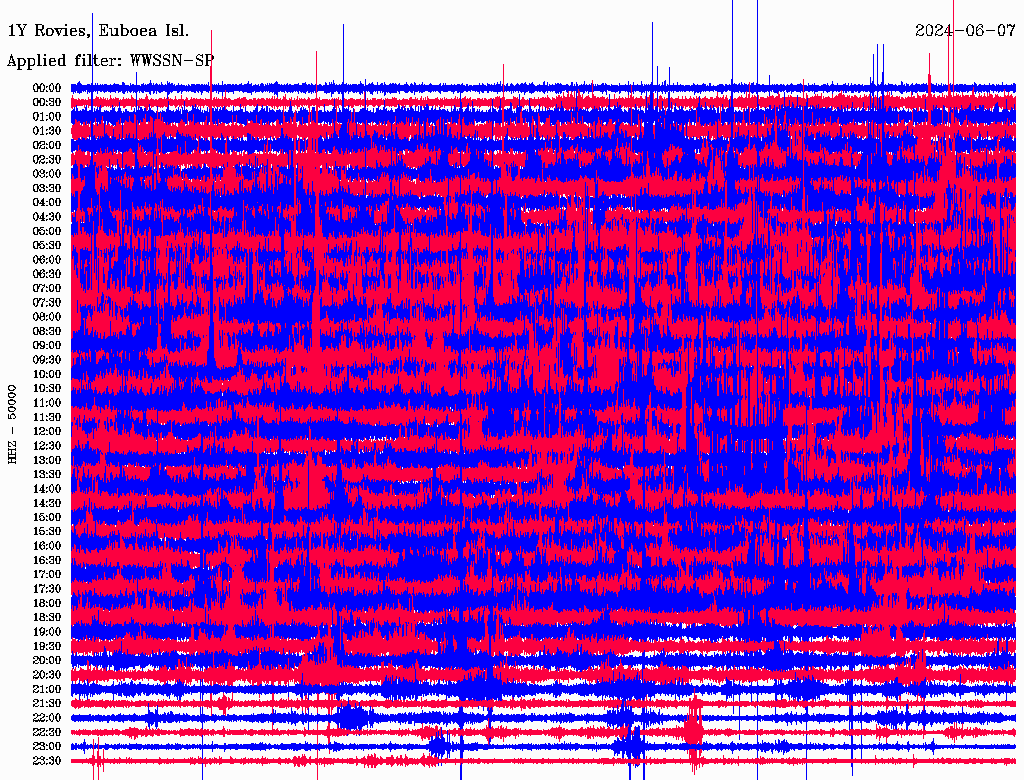Select the 04:00 time label

(x=47, y=203)
